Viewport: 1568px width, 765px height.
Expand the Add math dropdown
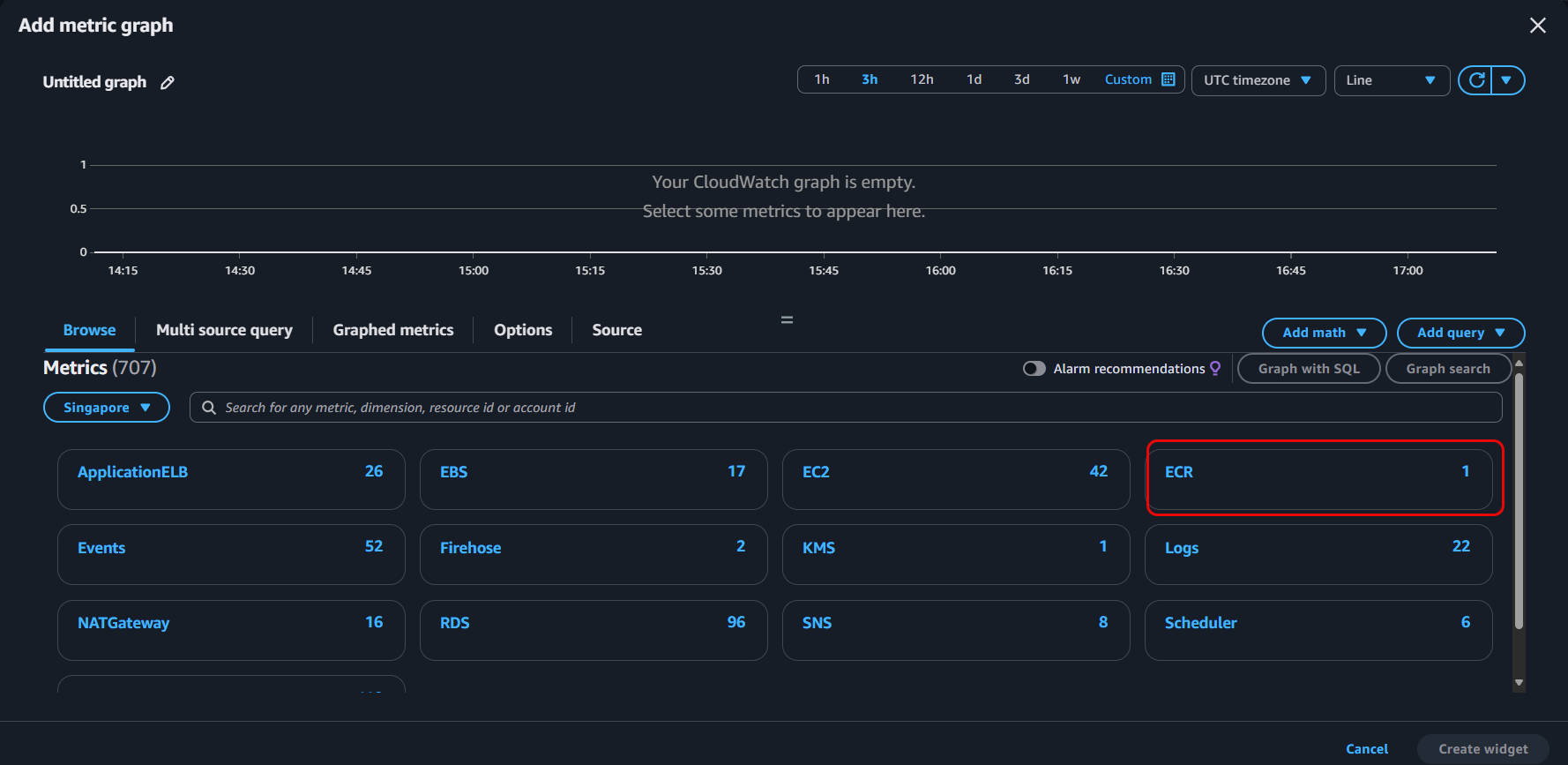click(x=1325, y=333)
